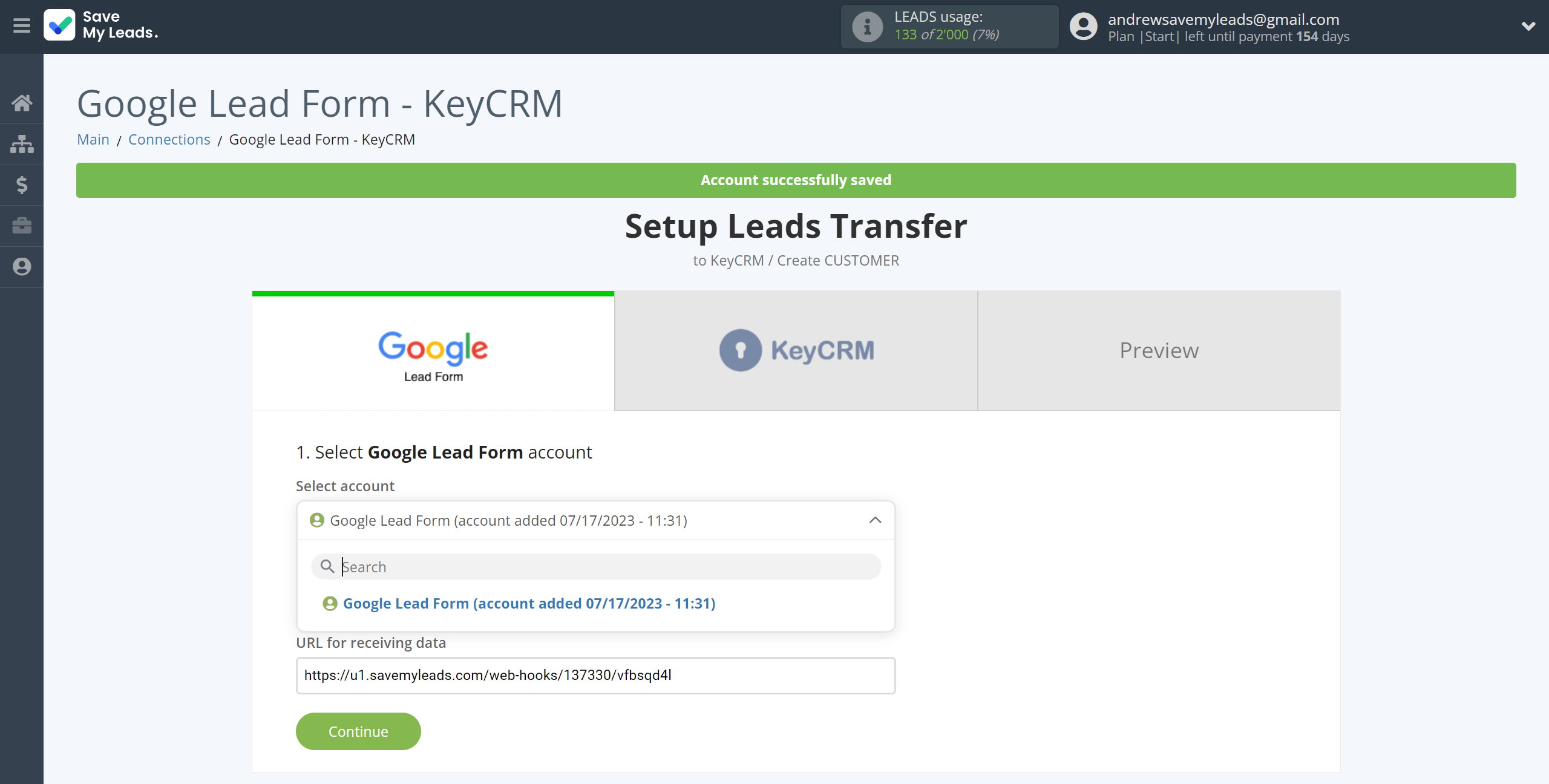Focus the account Search field
The image size is (1549, 784).
pyautogui.click(x=596, y=567)
